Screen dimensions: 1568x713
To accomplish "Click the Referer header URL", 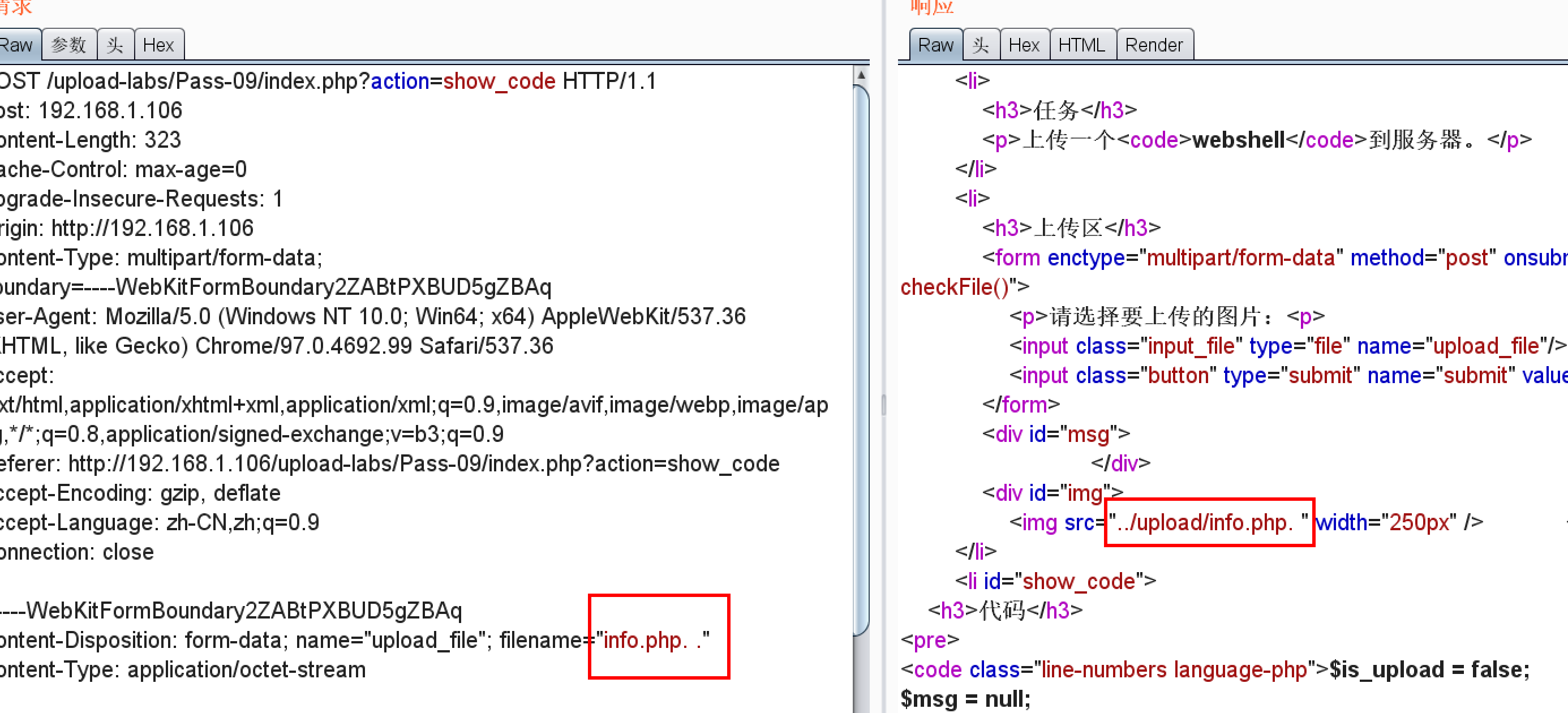I will [423, 464].
